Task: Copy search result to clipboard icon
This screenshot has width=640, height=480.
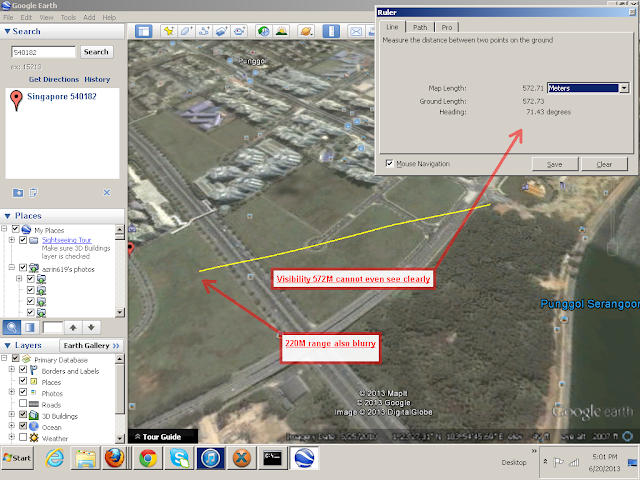Action: point(33,193)
